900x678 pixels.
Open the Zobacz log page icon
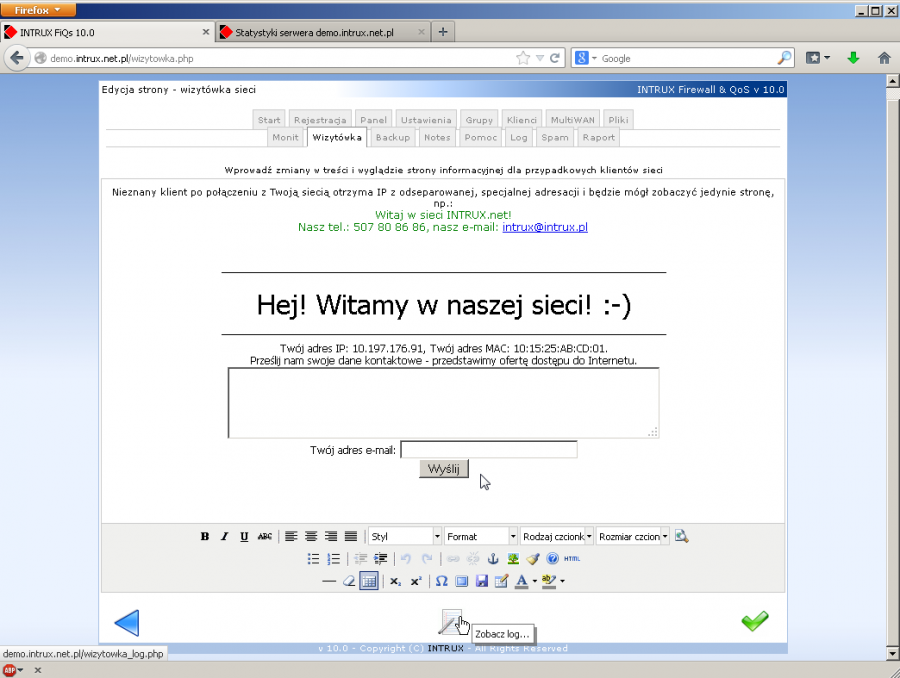pyautogui.click(x=451, y=622)
